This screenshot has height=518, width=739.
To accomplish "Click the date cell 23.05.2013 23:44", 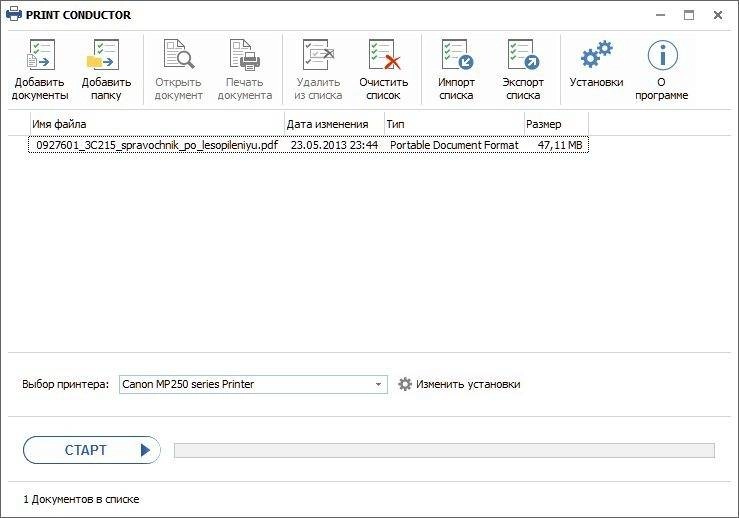I will (334, 145).
